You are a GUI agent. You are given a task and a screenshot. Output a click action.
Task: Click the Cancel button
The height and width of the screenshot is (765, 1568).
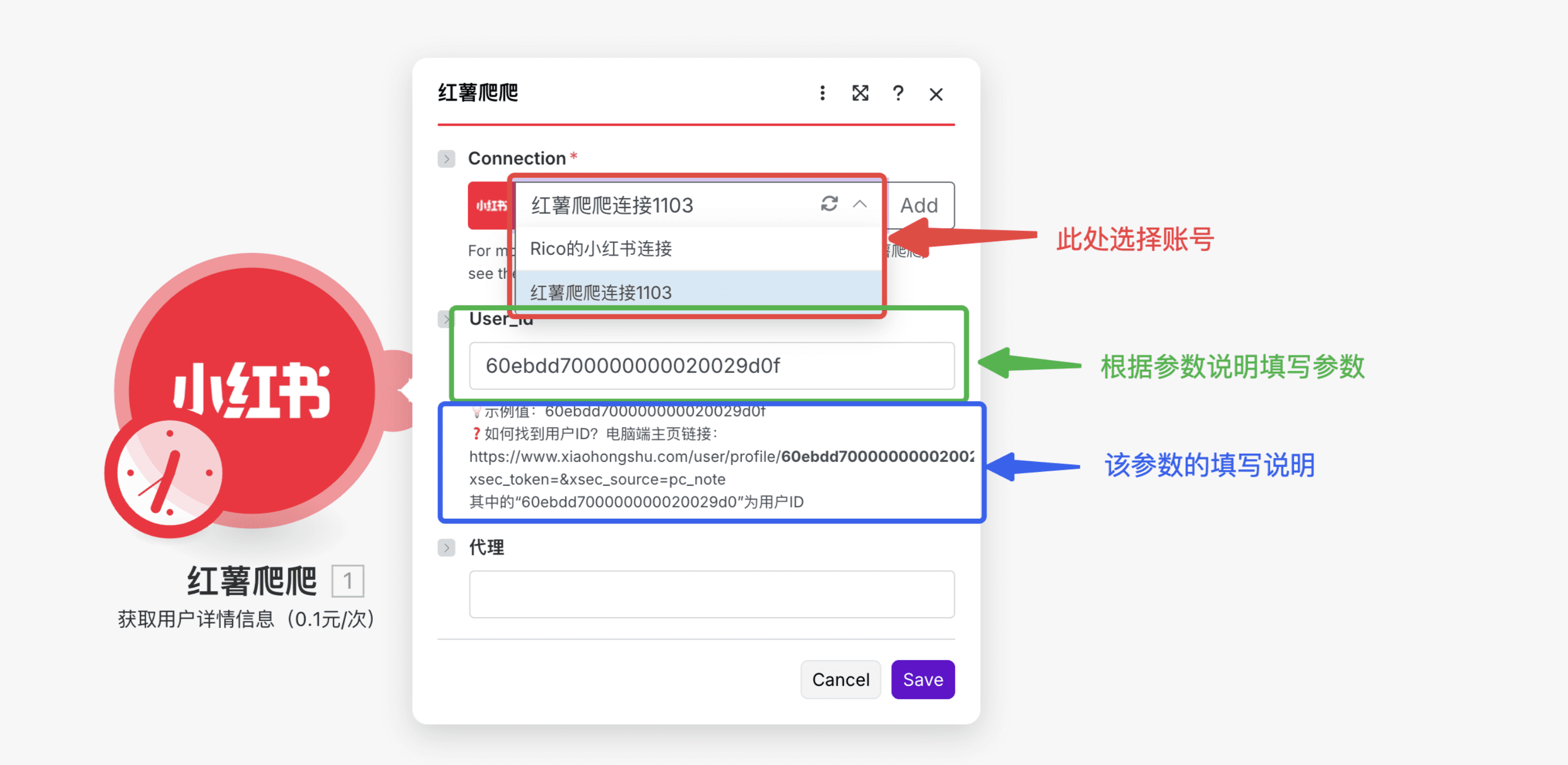[840, 679]
